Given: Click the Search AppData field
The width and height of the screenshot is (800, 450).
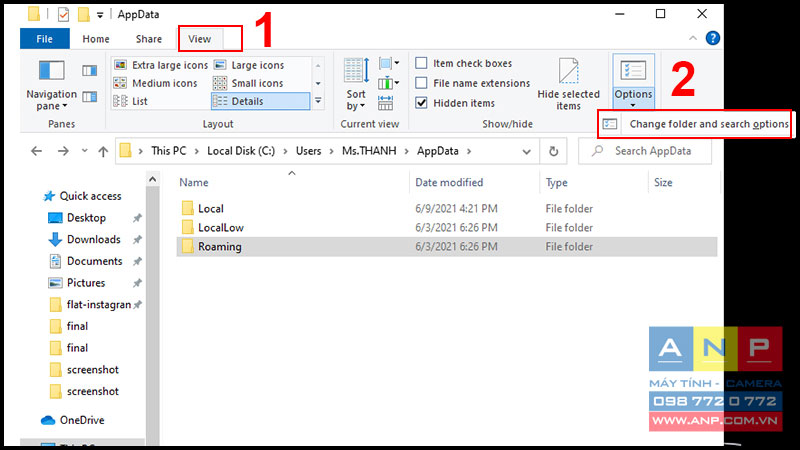Looking at the screenshot, I should click(x=645, y=151).
